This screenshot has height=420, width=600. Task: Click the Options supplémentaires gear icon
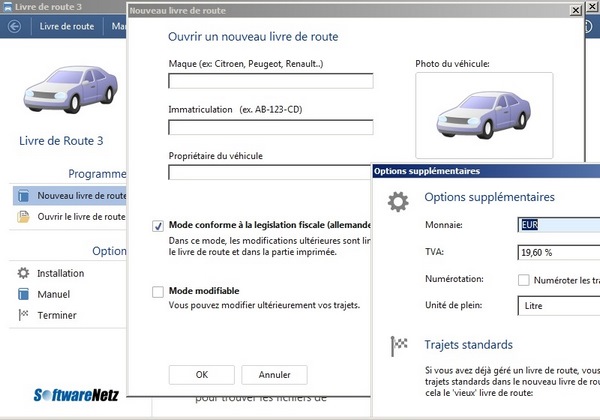click(398, 202)
